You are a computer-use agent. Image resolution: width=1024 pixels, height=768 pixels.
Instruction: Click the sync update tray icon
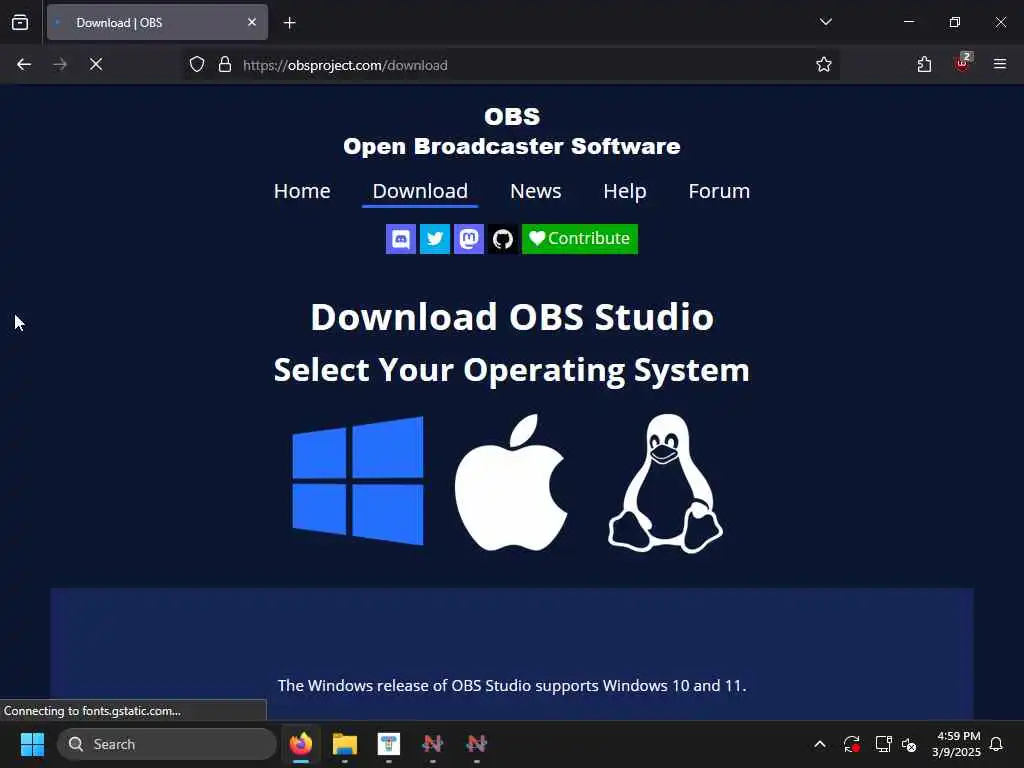pyautogui.click(x=852, y=744)
